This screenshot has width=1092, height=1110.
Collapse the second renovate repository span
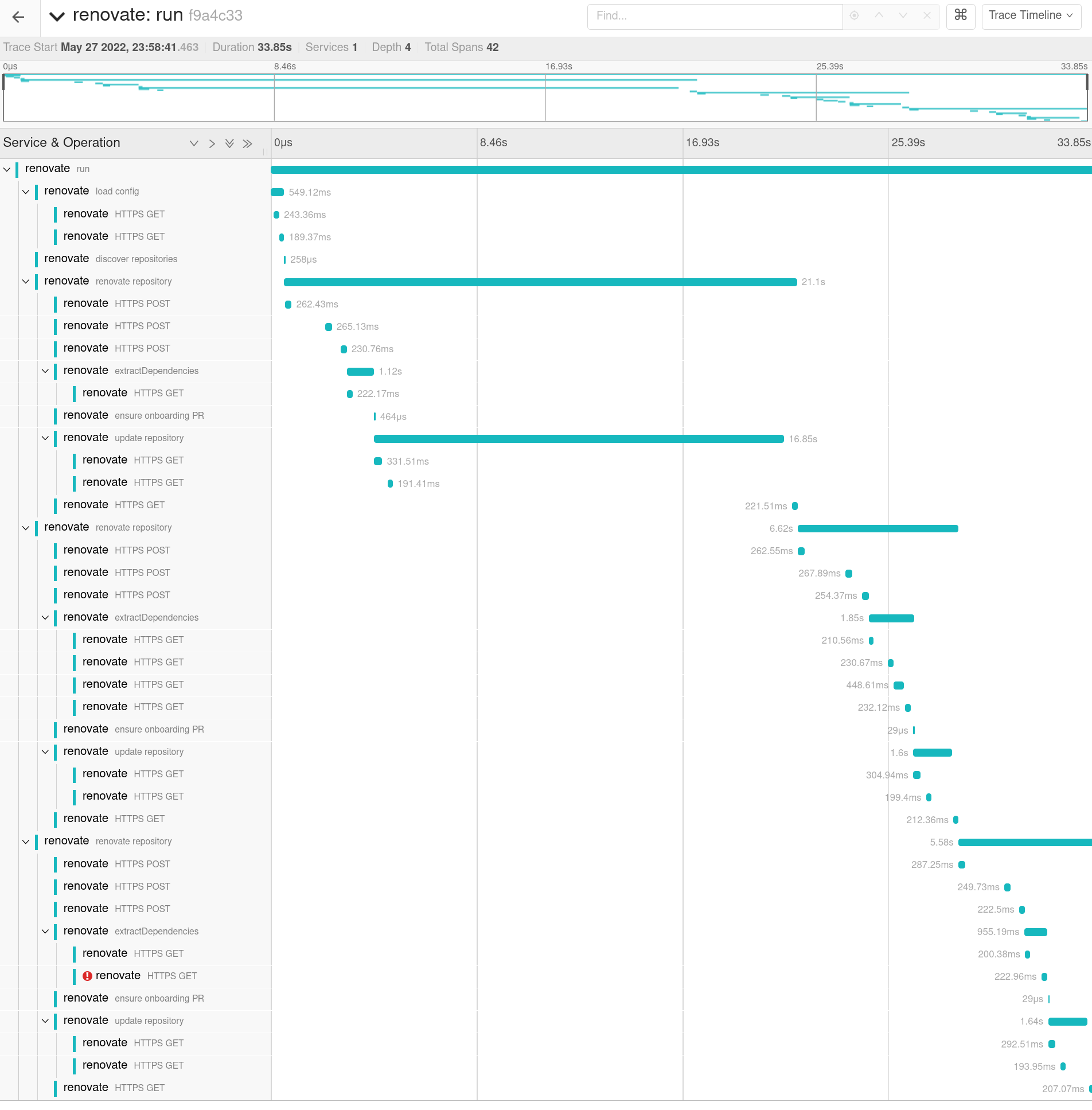tap(26, 527)
